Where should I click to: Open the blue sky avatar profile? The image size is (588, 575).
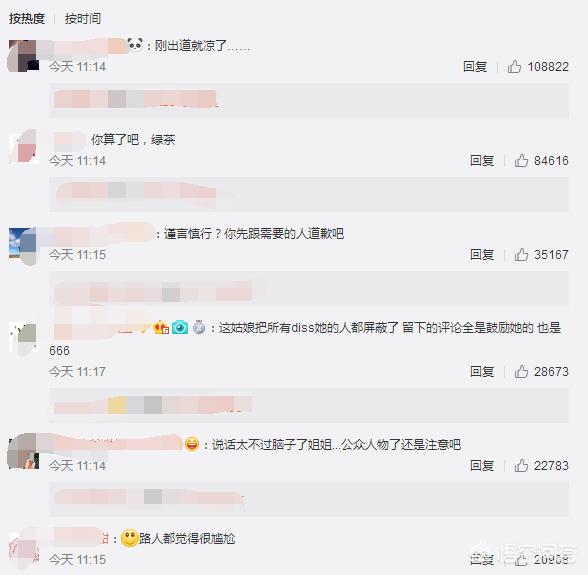click(22, 245)
